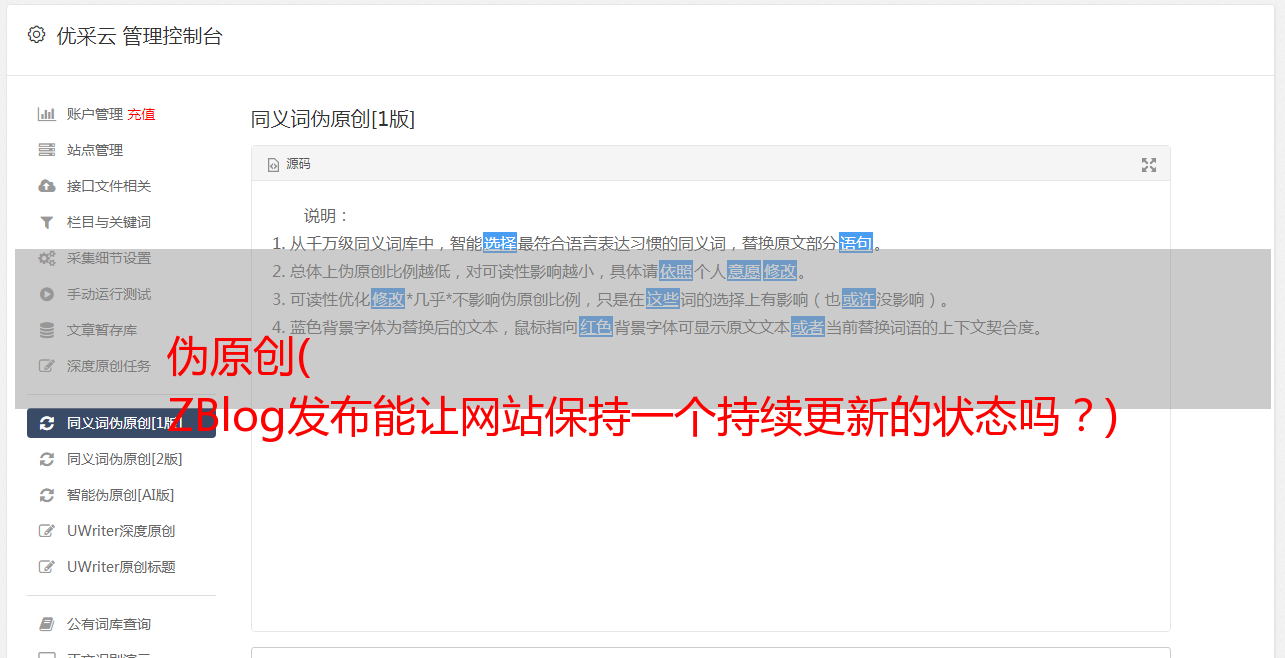Toggle 源码 source code view
This screenshot has width=1285, height=658.
coord(289,164)
